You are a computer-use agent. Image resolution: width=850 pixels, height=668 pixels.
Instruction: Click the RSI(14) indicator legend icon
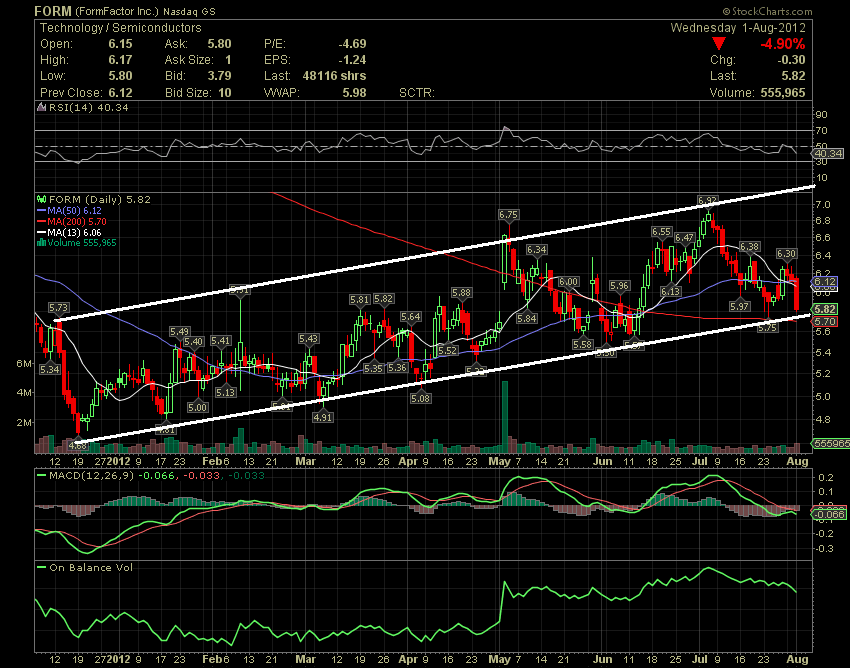41,107
